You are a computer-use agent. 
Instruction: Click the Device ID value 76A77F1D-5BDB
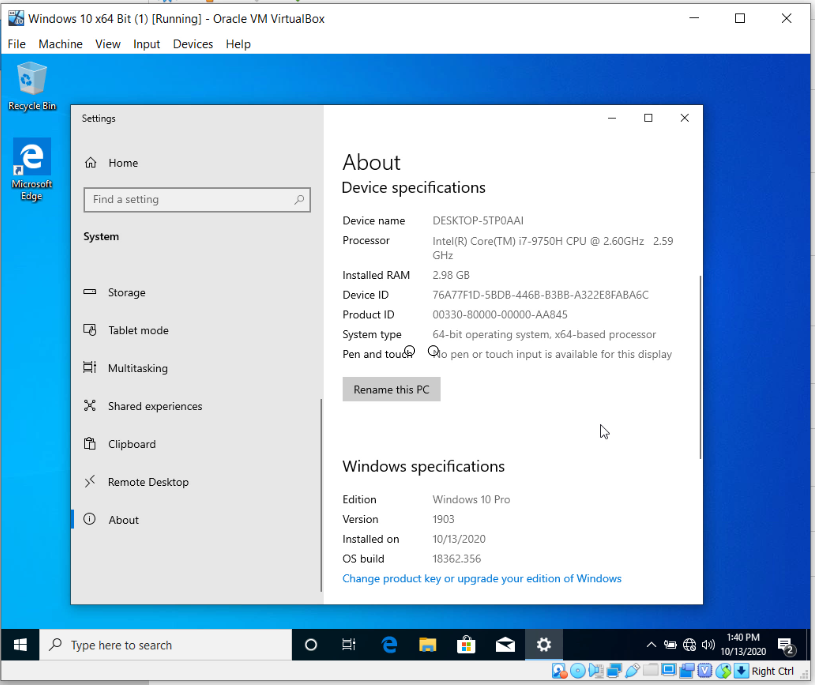tap(540, 295)
